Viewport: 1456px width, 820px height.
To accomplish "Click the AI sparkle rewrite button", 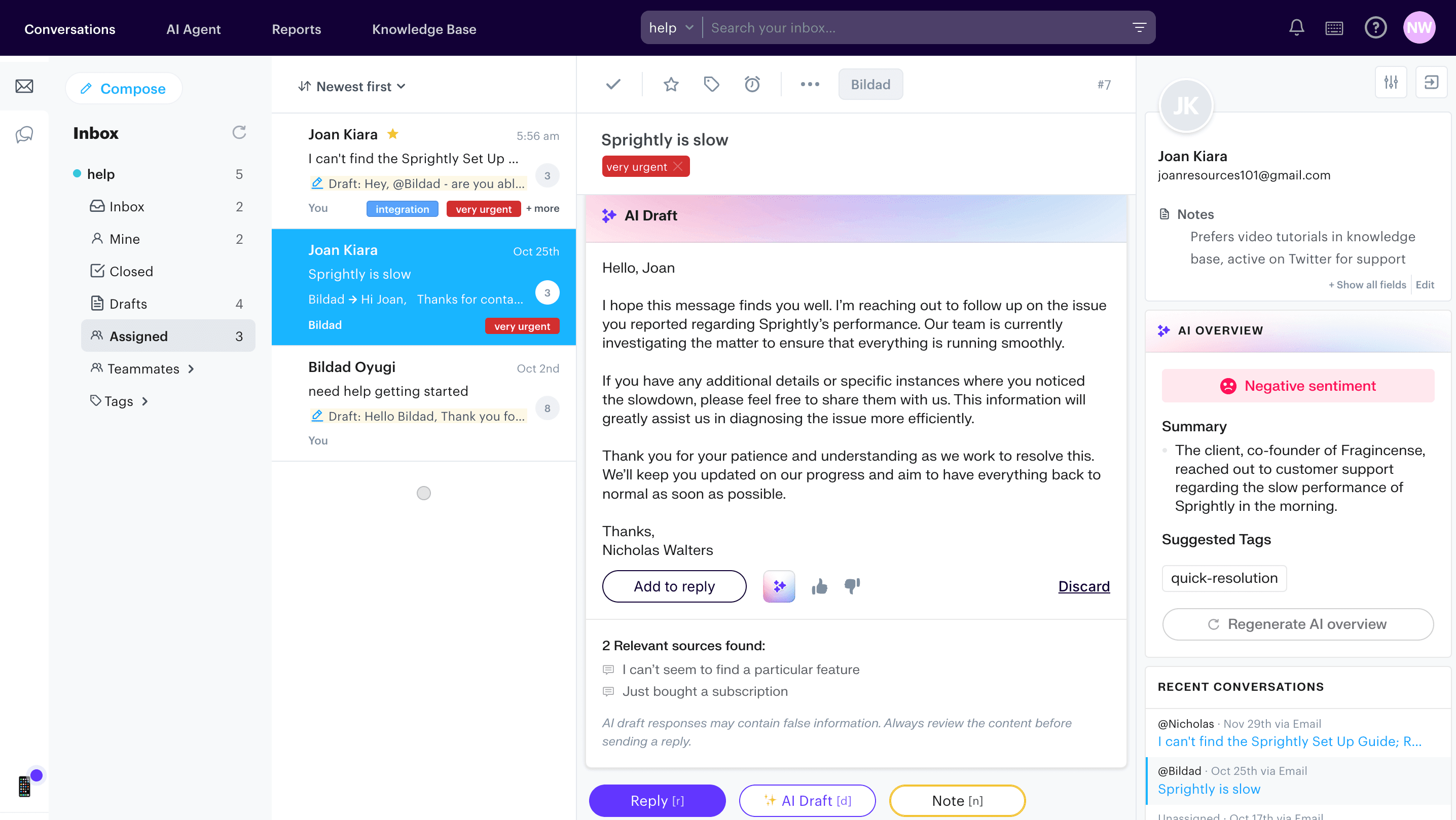I will 779,586.
